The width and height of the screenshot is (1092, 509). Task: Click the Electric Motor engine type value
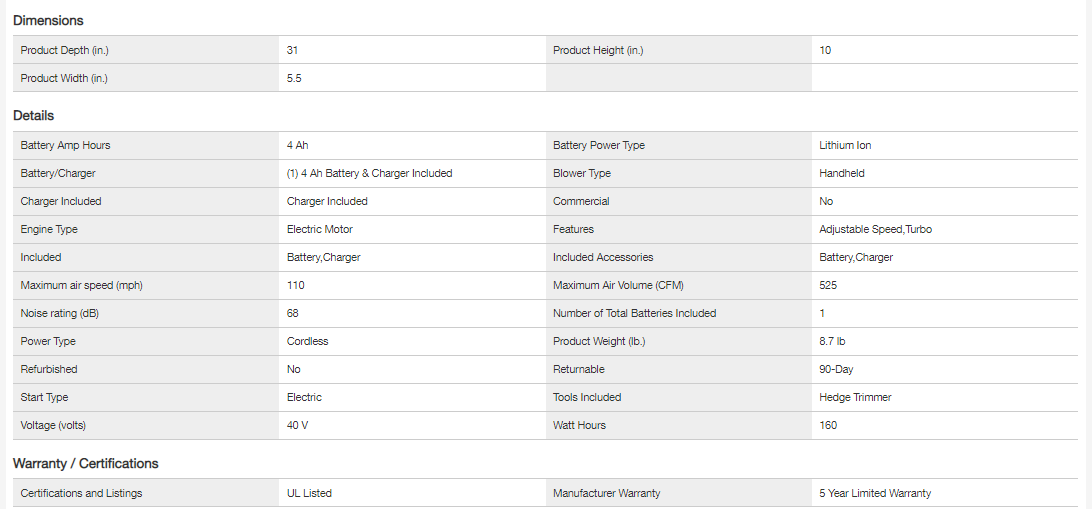pyautogui.click(x=319, y=229)
